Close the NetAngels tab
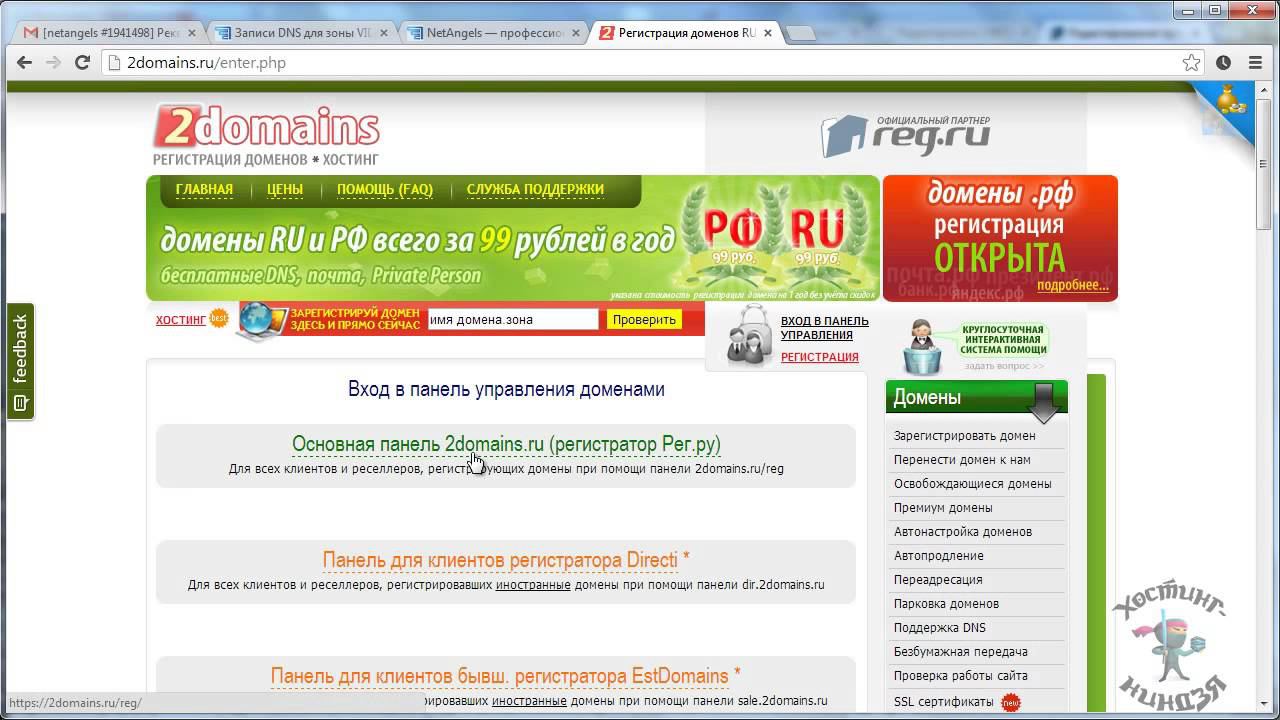Screen dimensions: 1280x720 pyautogui.click(x=577, y=33)
